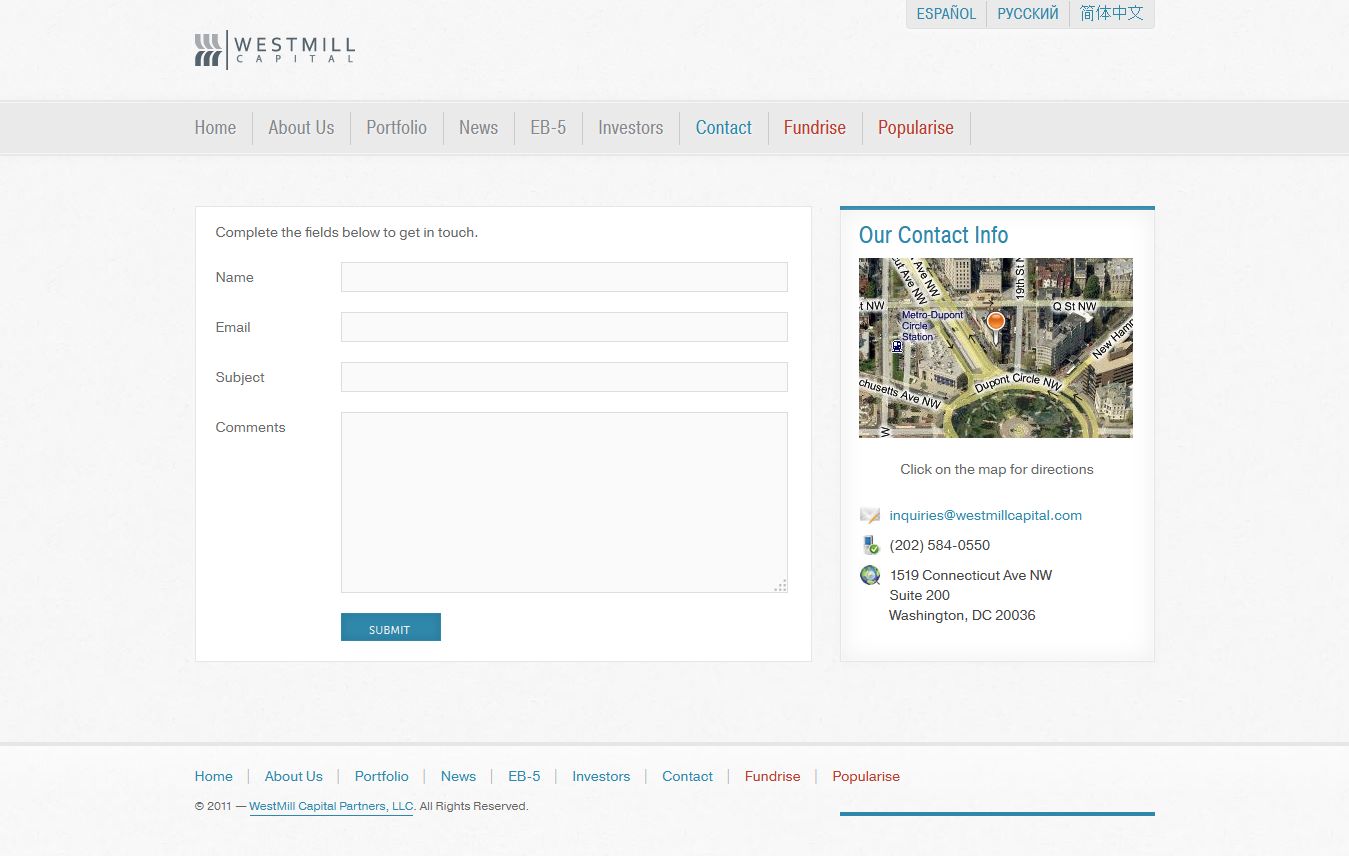Click the EB-5 link in the footer
Image resolution: width=1349 pixels, height=856 pixels.
tap(524, 777)
